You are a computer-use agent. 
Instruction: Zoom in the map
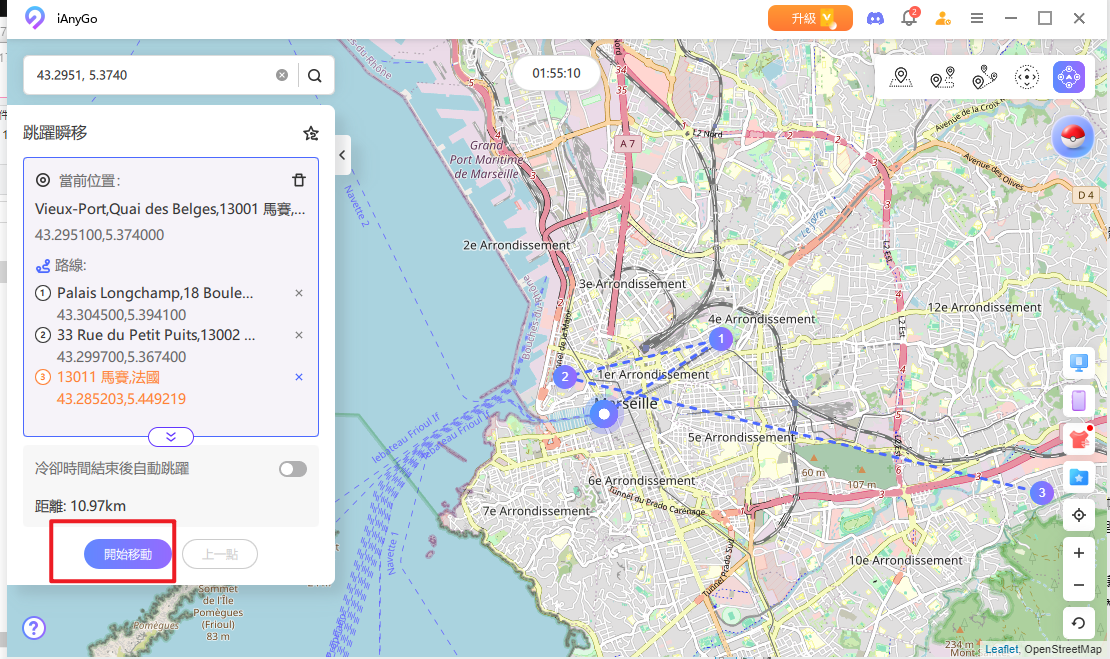point(1078,553)
